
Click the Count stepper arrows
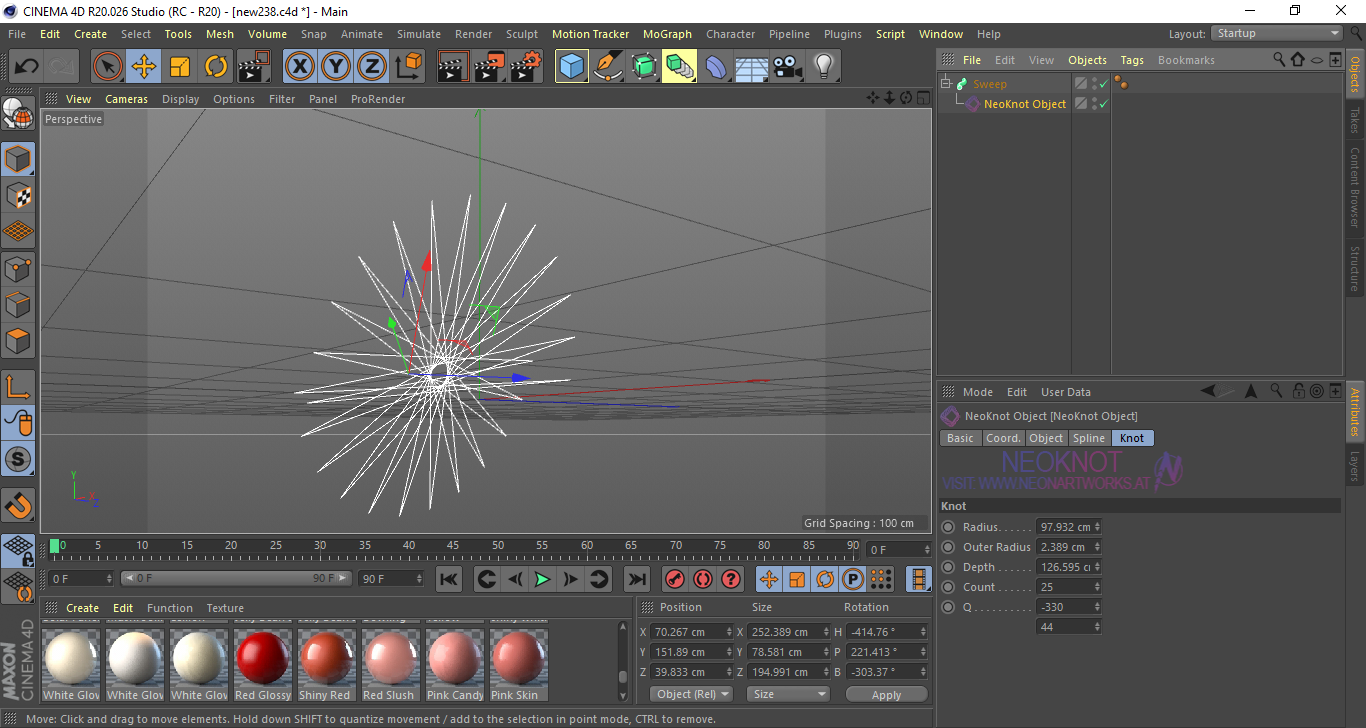[x=1097, y=587]
